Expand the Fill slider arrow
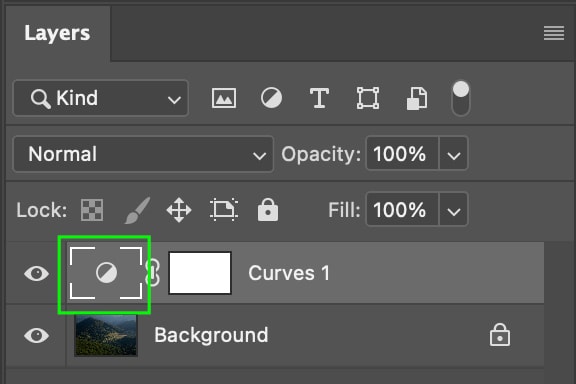The height and width of the screenshot is (384, 576). click(x=454, y=209)
